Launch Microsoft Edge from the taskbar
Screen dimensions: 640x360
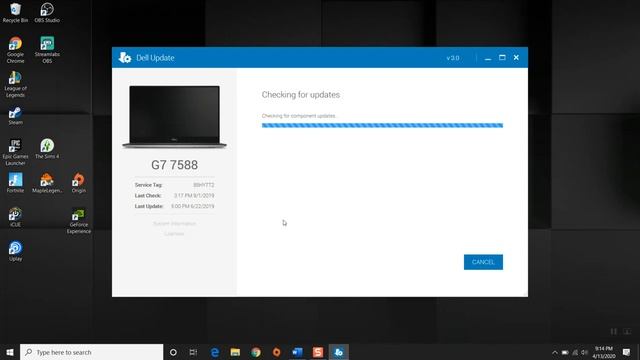tap(215, 352)
